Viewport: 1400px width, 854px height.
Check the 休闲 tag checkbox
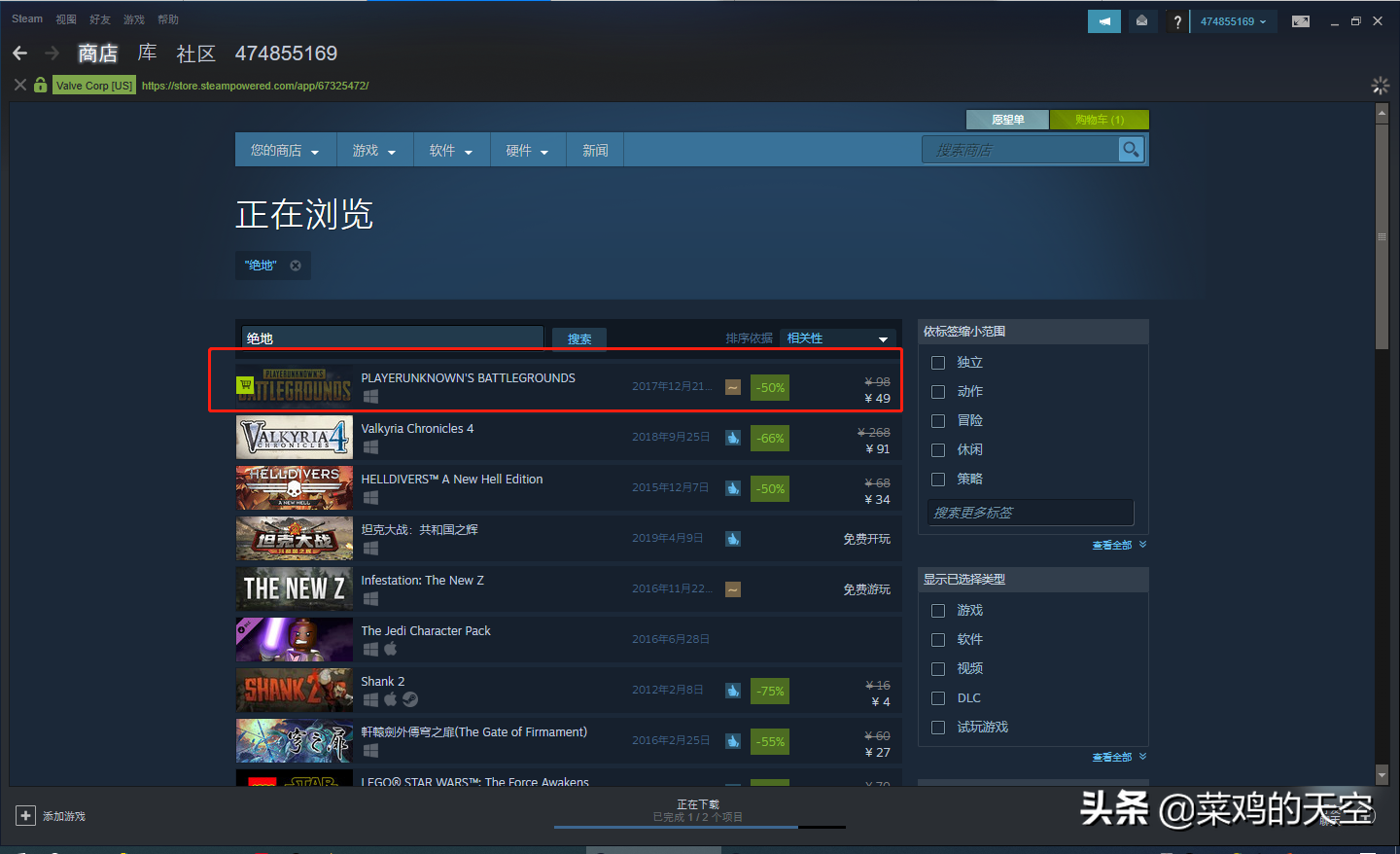tap(938, 450)
